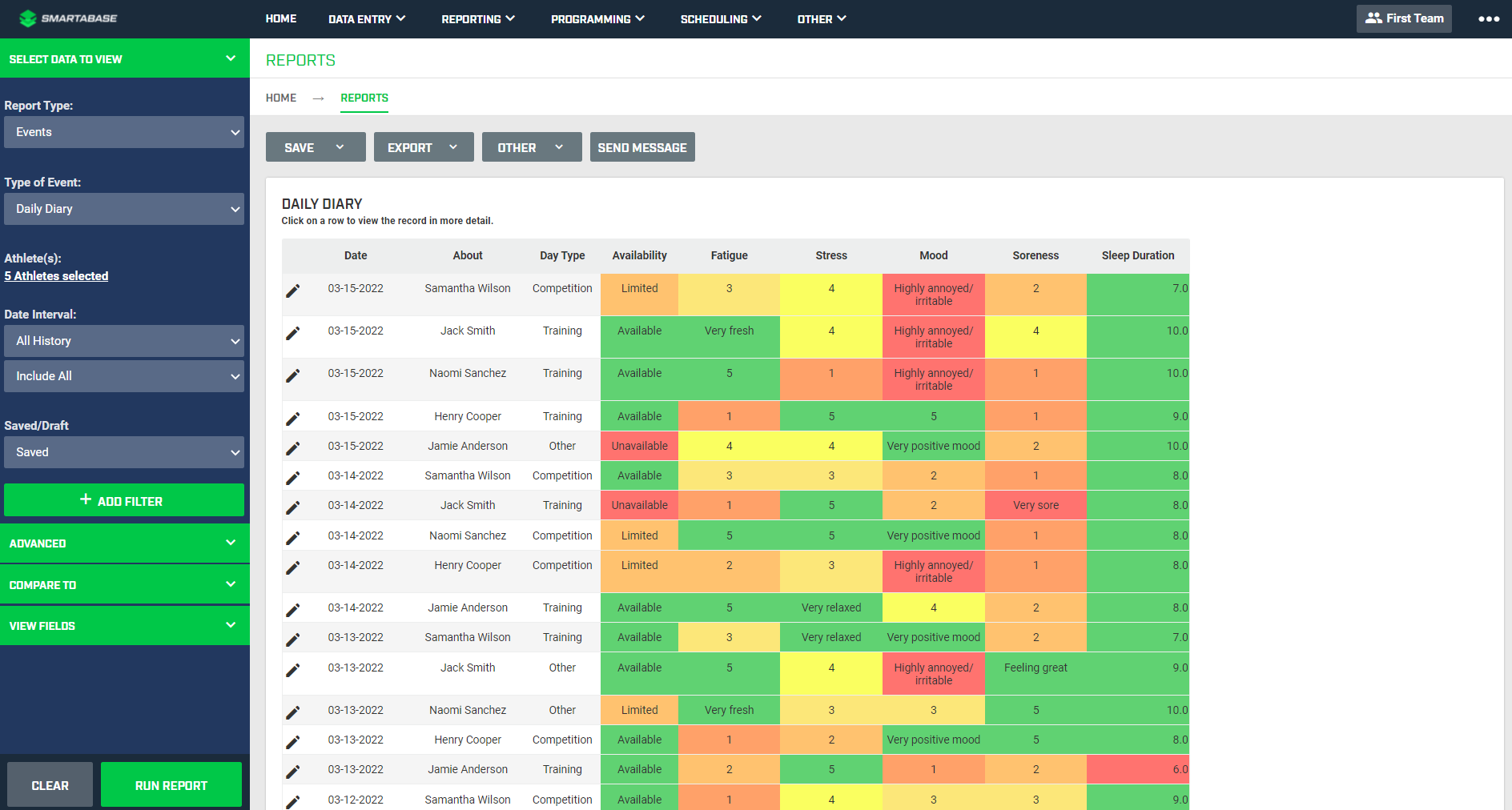Edit Samantha Wilson's 03-15-2022 diary entry
Image resolution: width=1512 pixels, height=810 pixels.
pyautogui.click(x=293, y=290)
